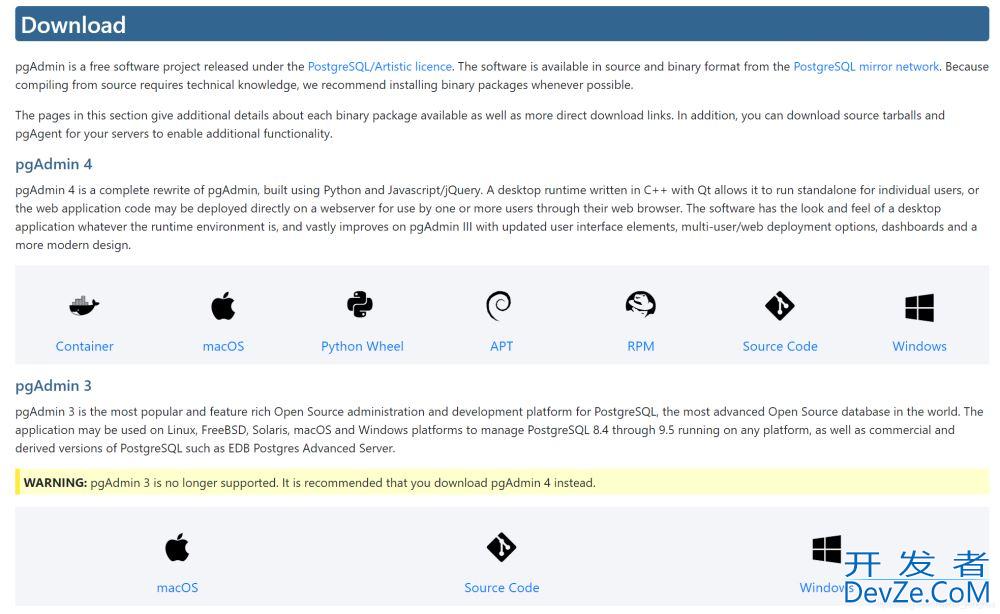Open the pgAdmin 4 Source Code link
The height and width of the screenshot is (614, 1000).
pyautogui.click(x=780, y=346)
